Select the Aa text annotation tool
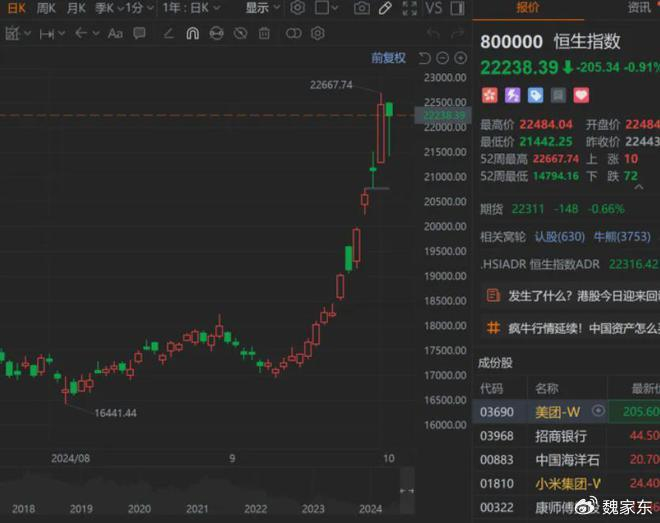Image resolution: width=660 pixels, height=523 pixels. tap(115, 33)
